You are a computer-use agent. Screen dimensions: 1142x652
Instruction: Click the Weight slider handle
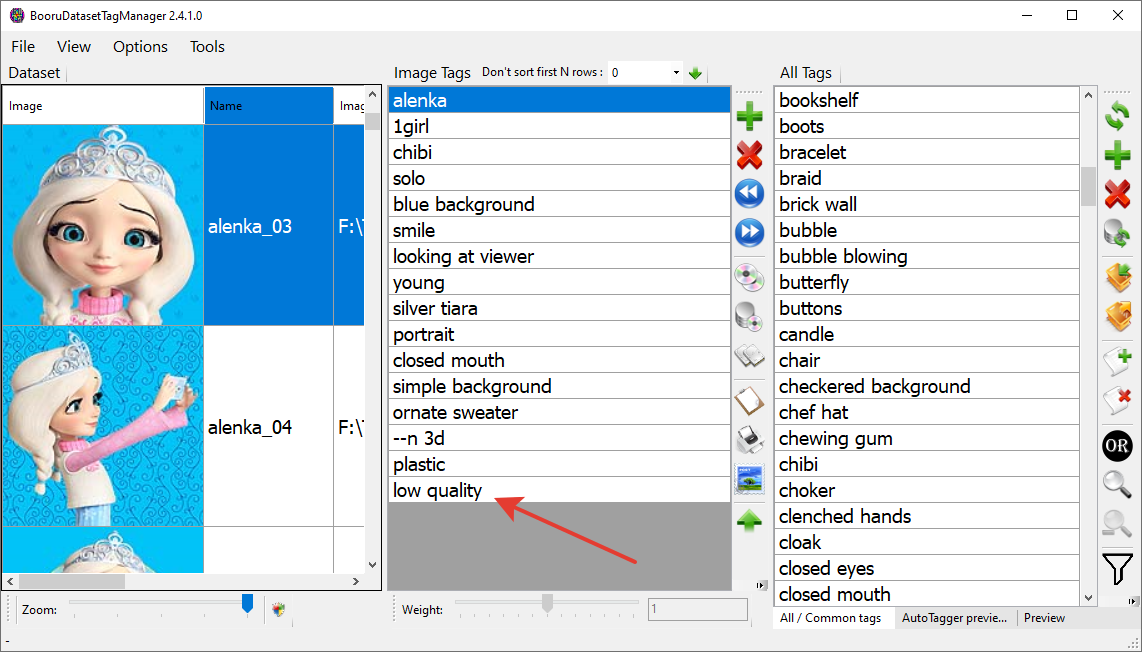click(x=547, y=603)
